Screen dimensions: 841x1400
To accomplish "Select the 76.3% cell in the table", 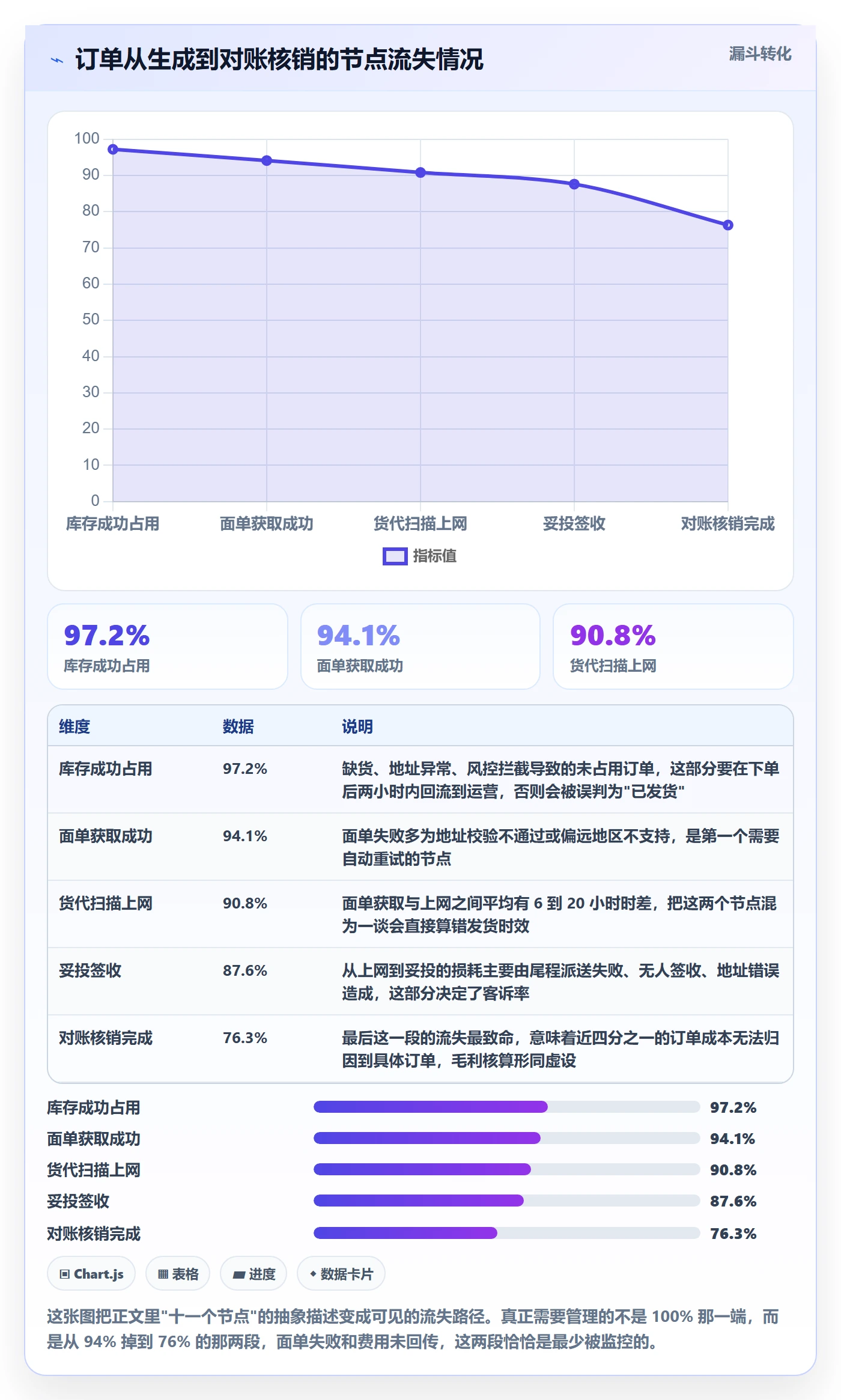I will pyautogui.click(x=245, y=1038).
